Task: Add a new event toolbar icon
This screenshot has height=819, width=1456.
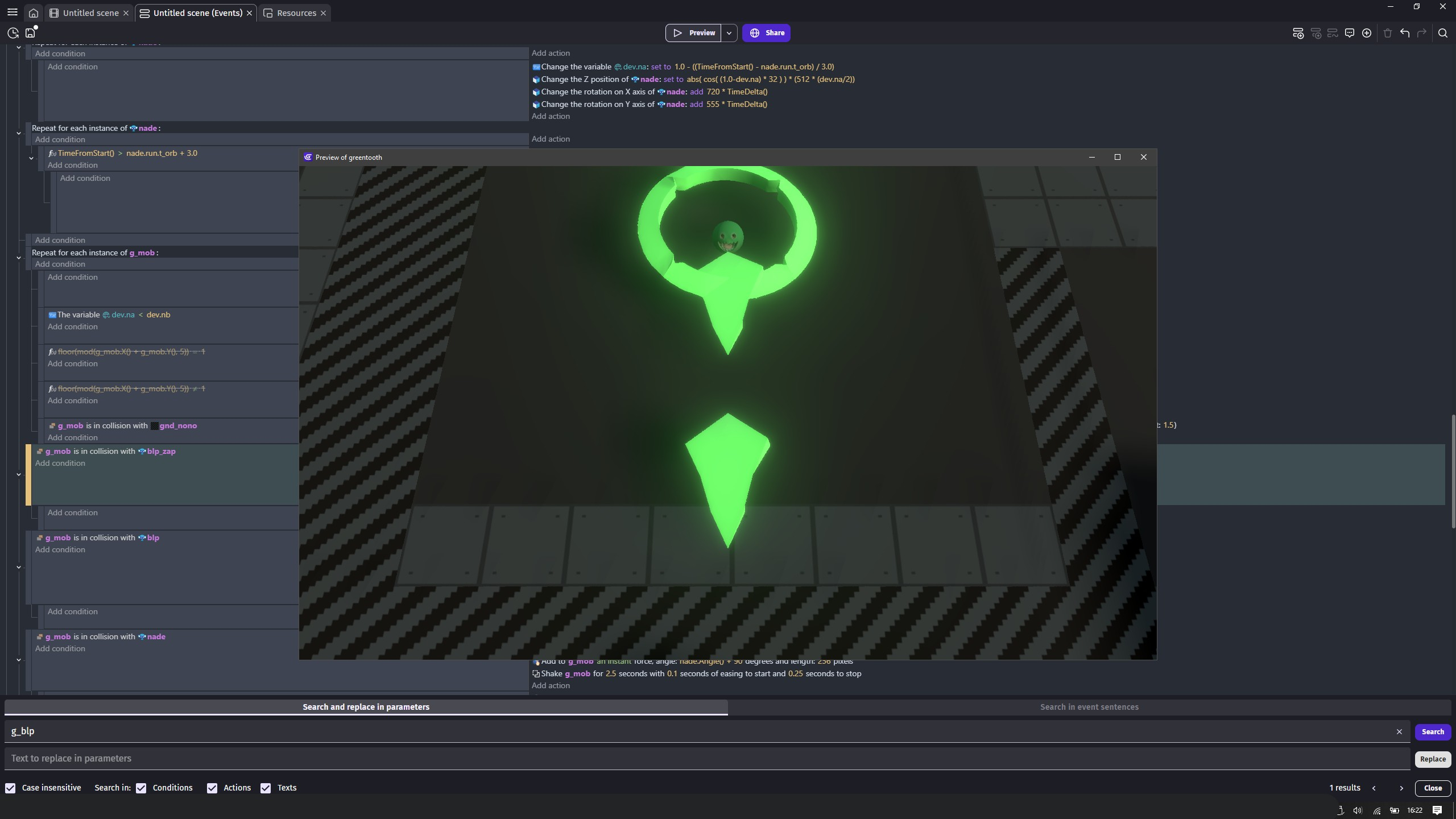Action: (1298, 33)
